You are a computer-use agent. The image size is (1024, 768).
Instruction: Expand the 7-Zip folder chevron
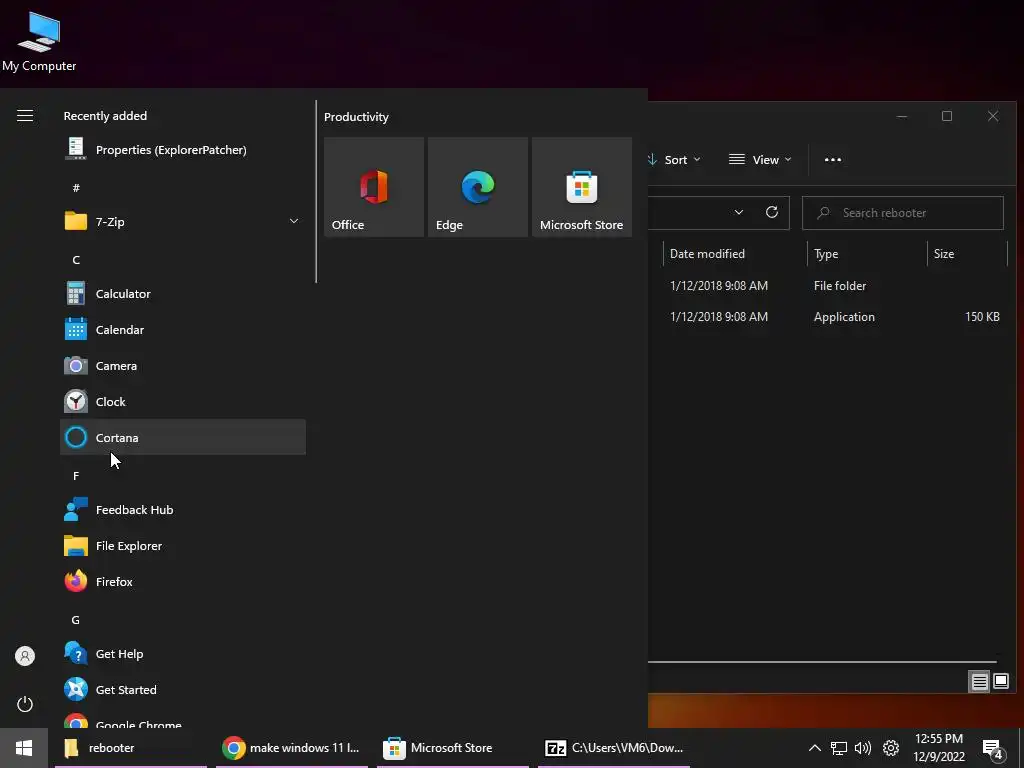coord(294,221)
